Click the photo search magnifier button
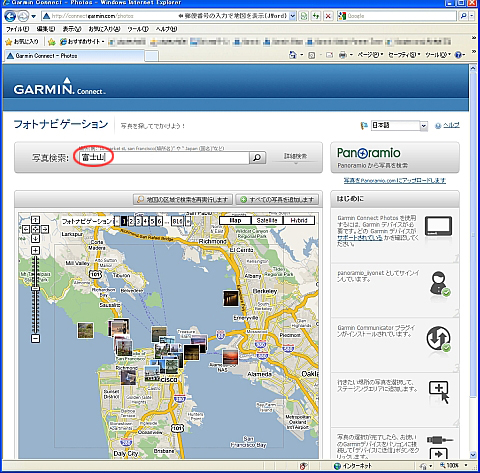 258,157
